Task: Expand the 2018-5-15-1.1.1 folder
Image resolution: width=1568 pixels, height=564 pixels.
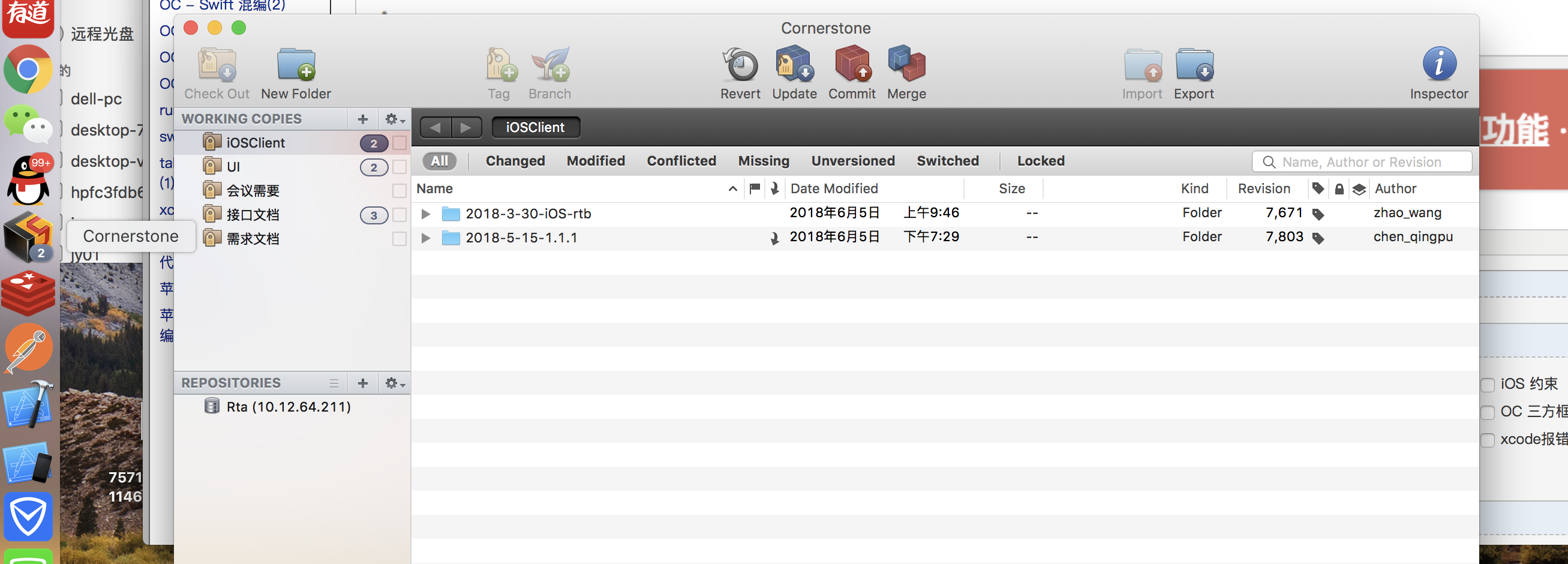Action: pyautogui.click(x=425, y=238)
